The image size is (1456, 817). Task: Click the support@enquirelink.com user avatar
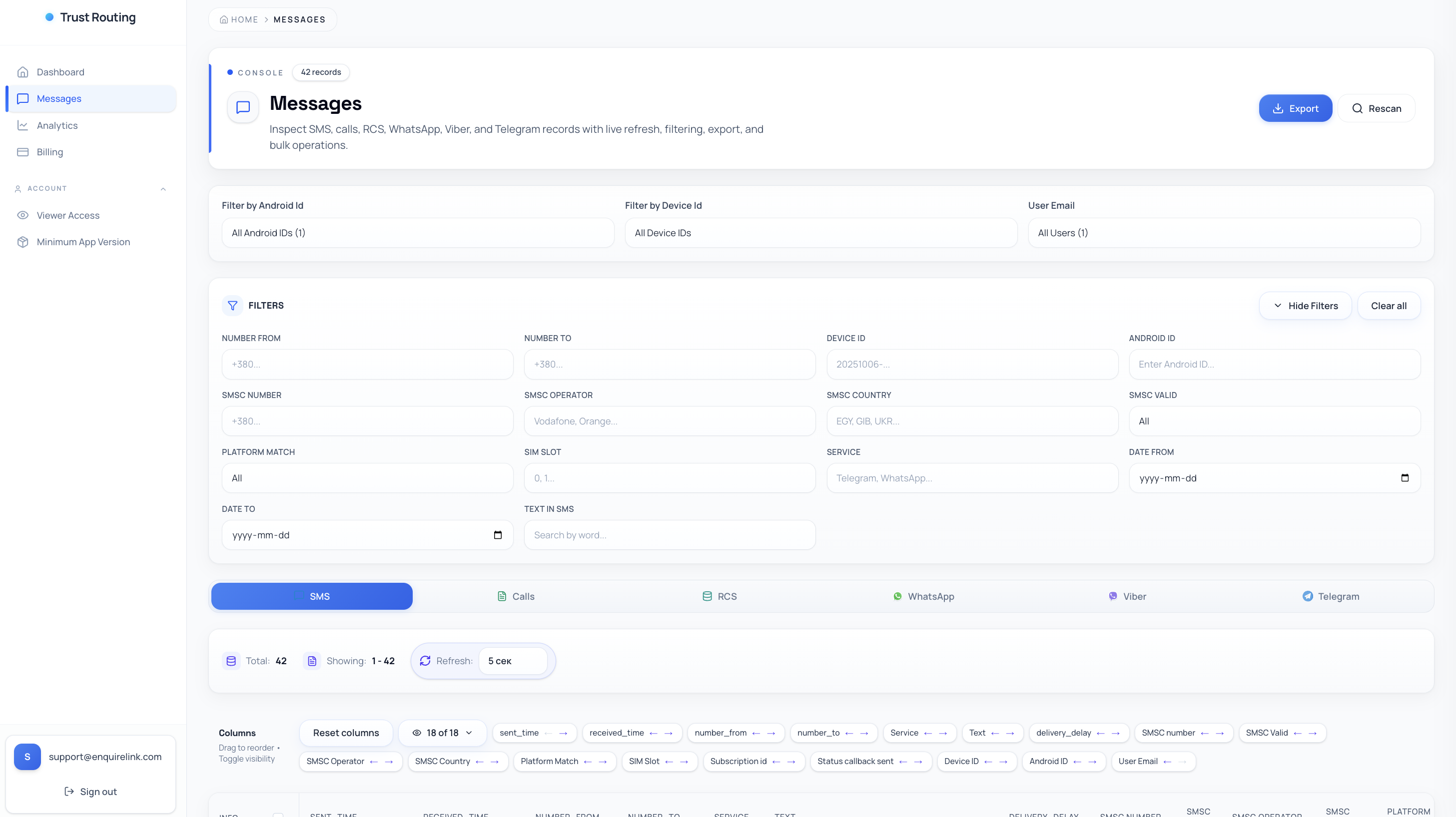coord(27,757)
